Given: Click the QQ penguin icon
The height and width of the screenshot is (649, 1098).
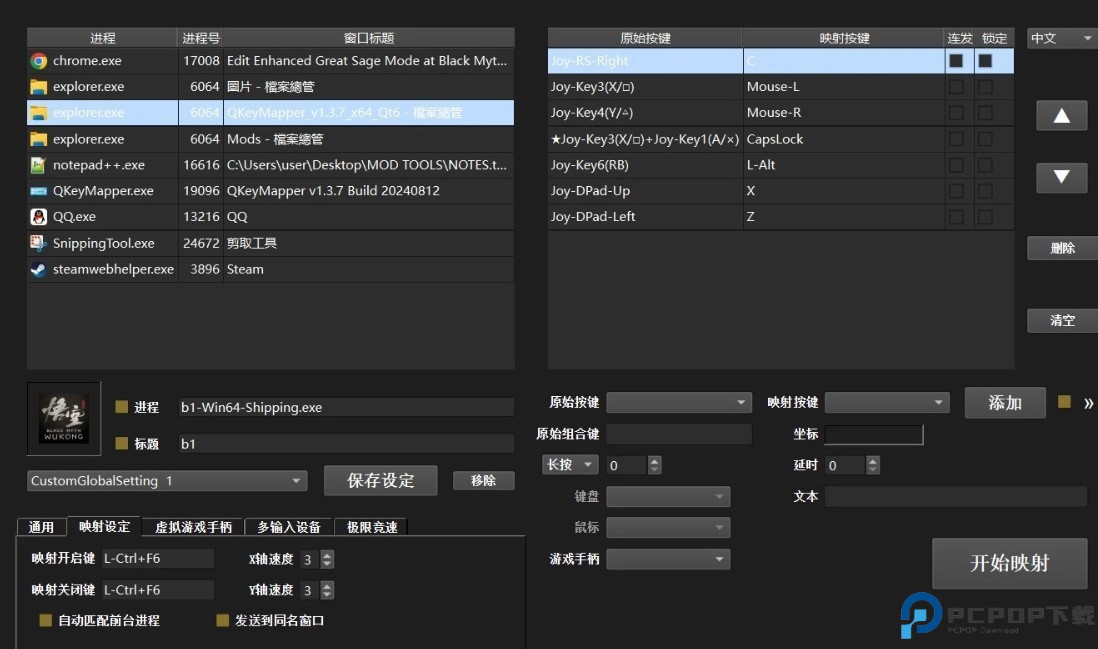Looking at the screenshot, I should tap(39, 217).
